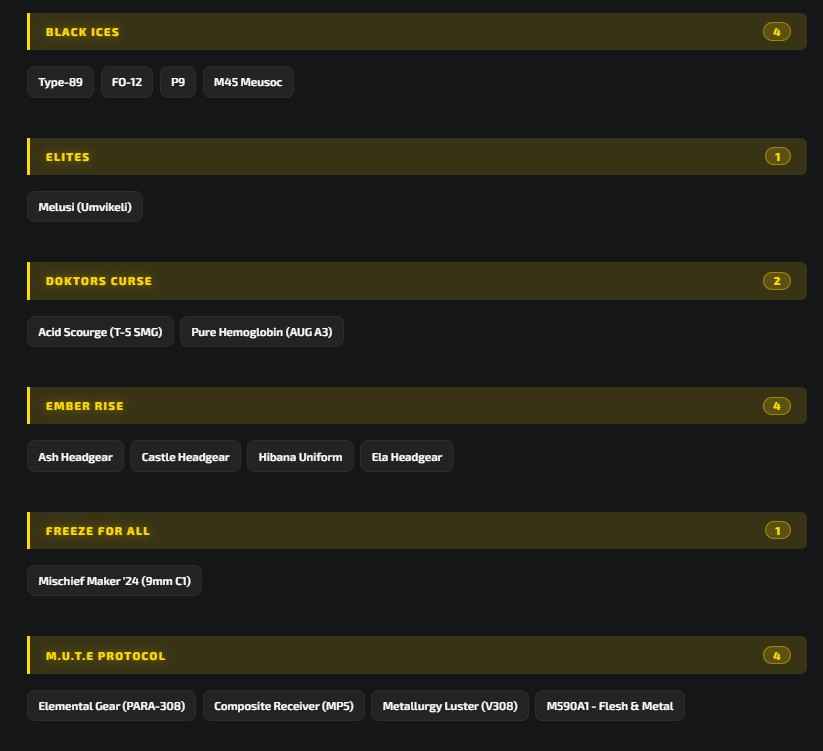Viewport: 823px width, 751px height.
Task: Choose the Hibana Uniform chip
Action: click(300, 457)
